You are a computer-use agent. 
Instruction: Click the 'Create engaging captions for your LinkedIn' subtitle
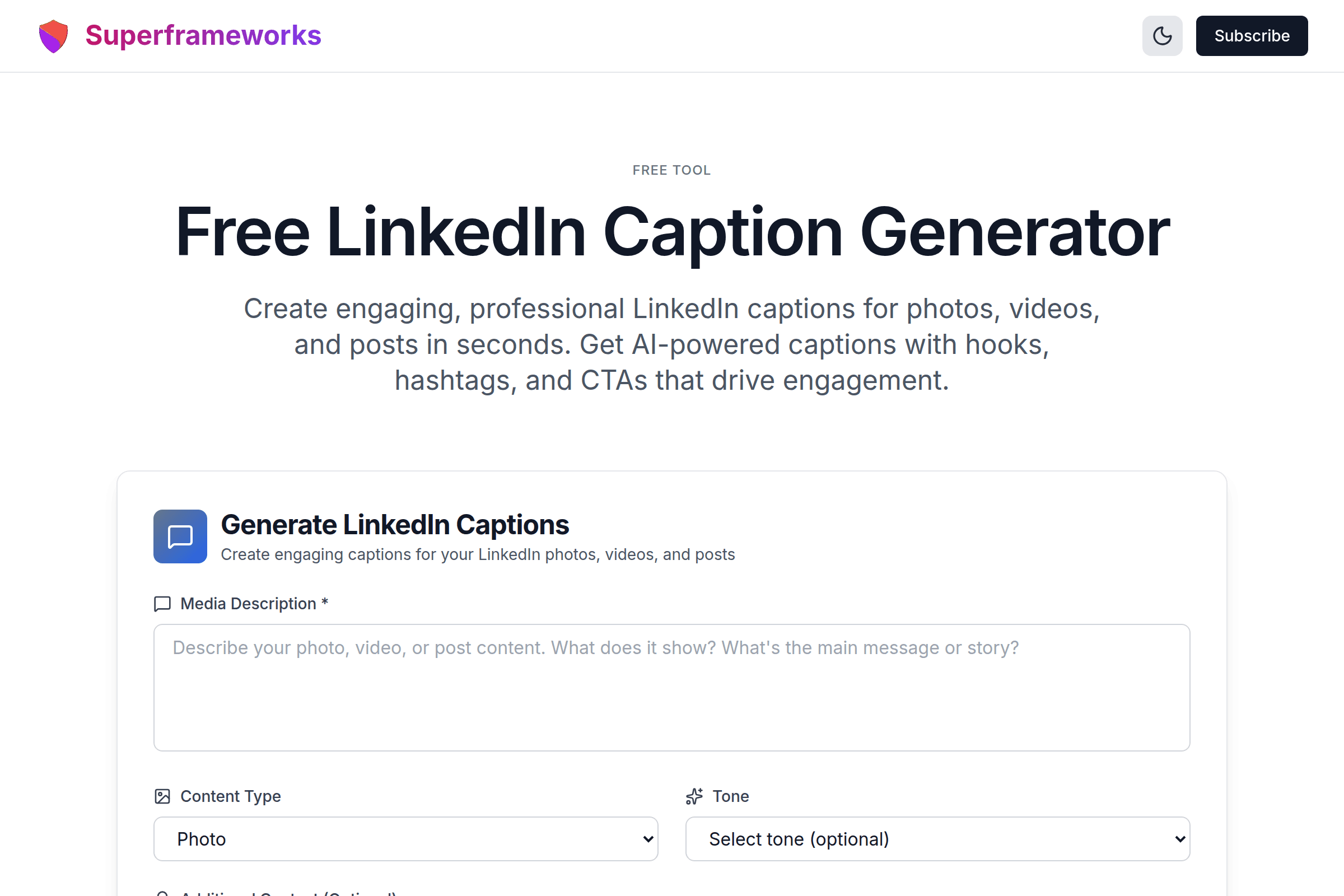478,554
